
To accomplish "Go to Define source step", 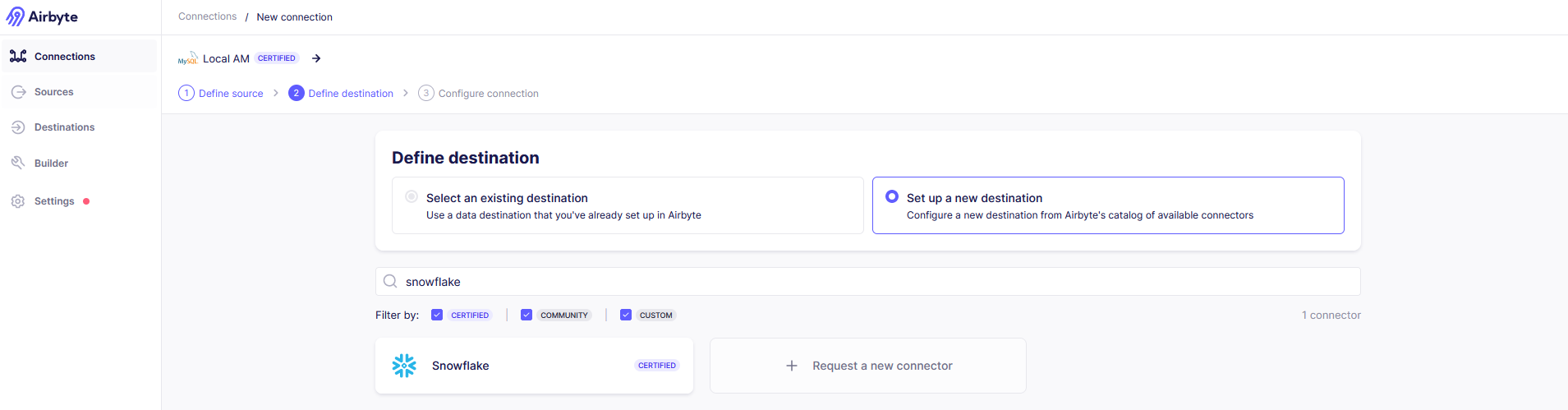I will (x=221, y=94).
